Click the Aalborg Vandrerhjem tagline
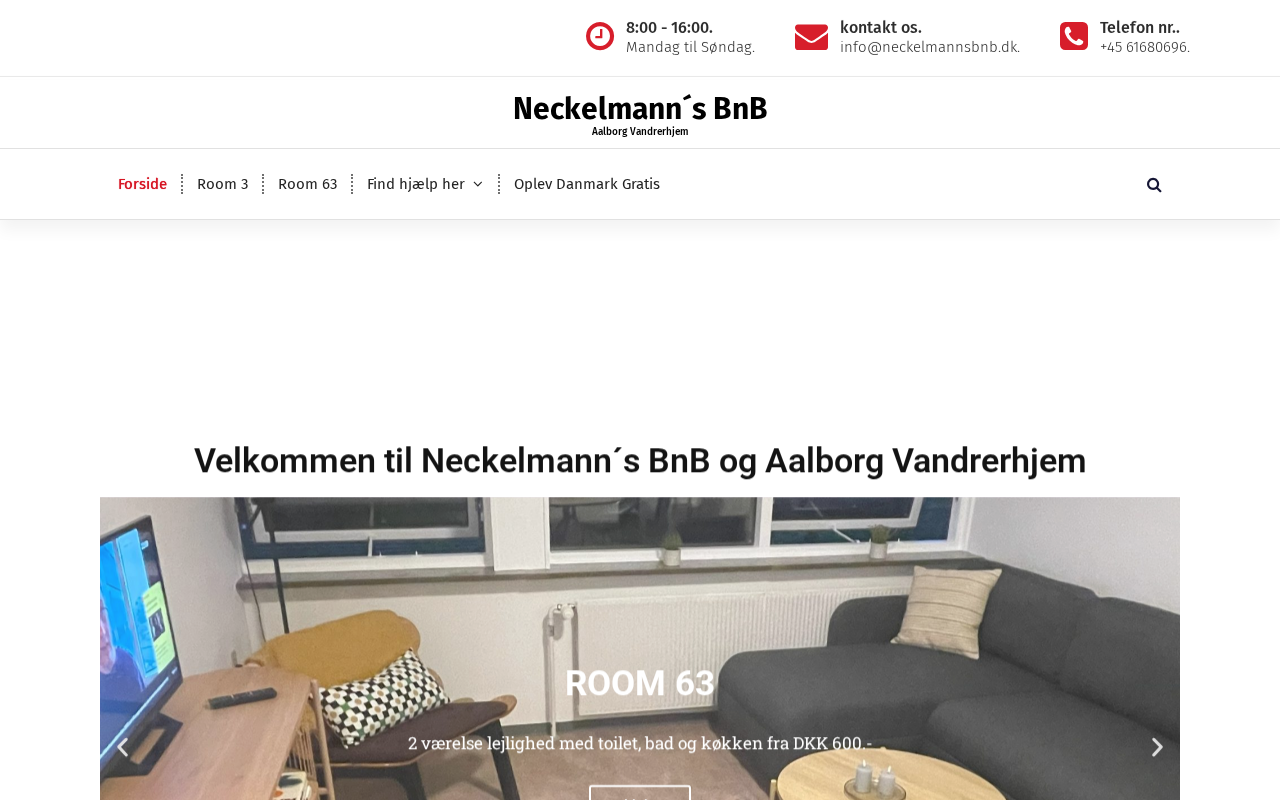The width and height of the screenshot is (1280, 800). click(640, 132)
